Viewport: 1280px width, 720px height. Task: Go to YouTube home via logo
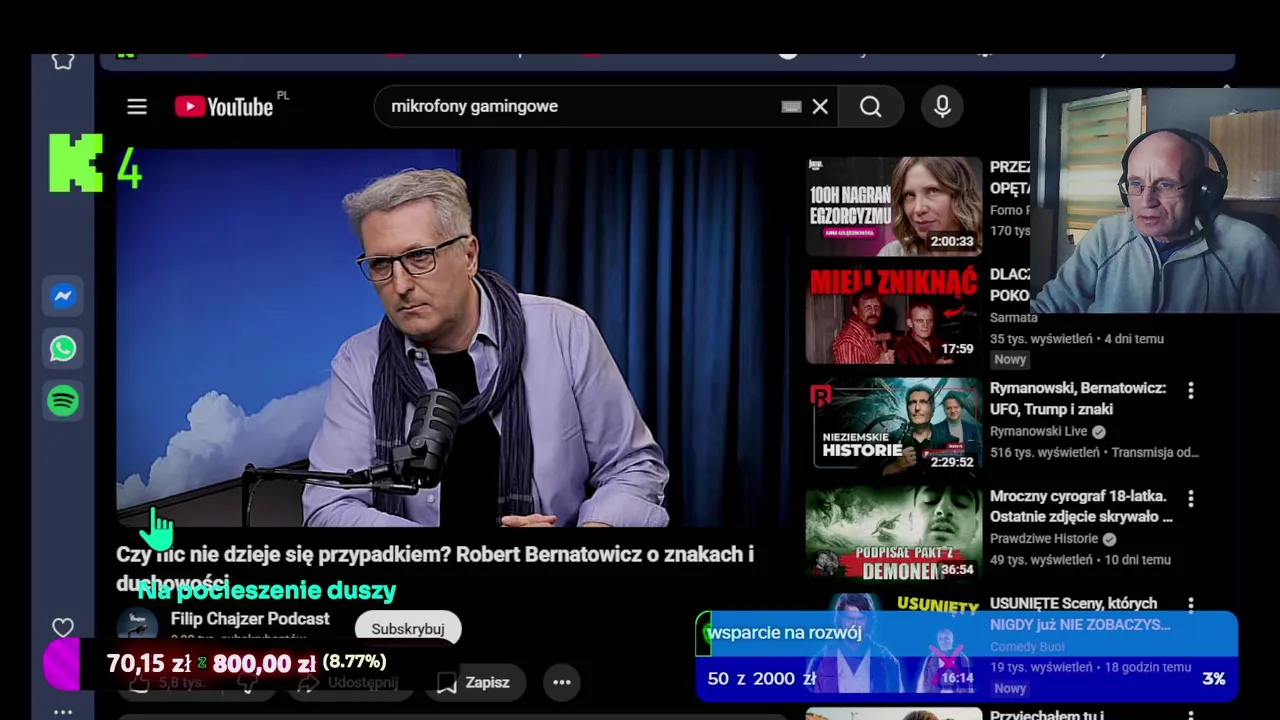(224, 107)
